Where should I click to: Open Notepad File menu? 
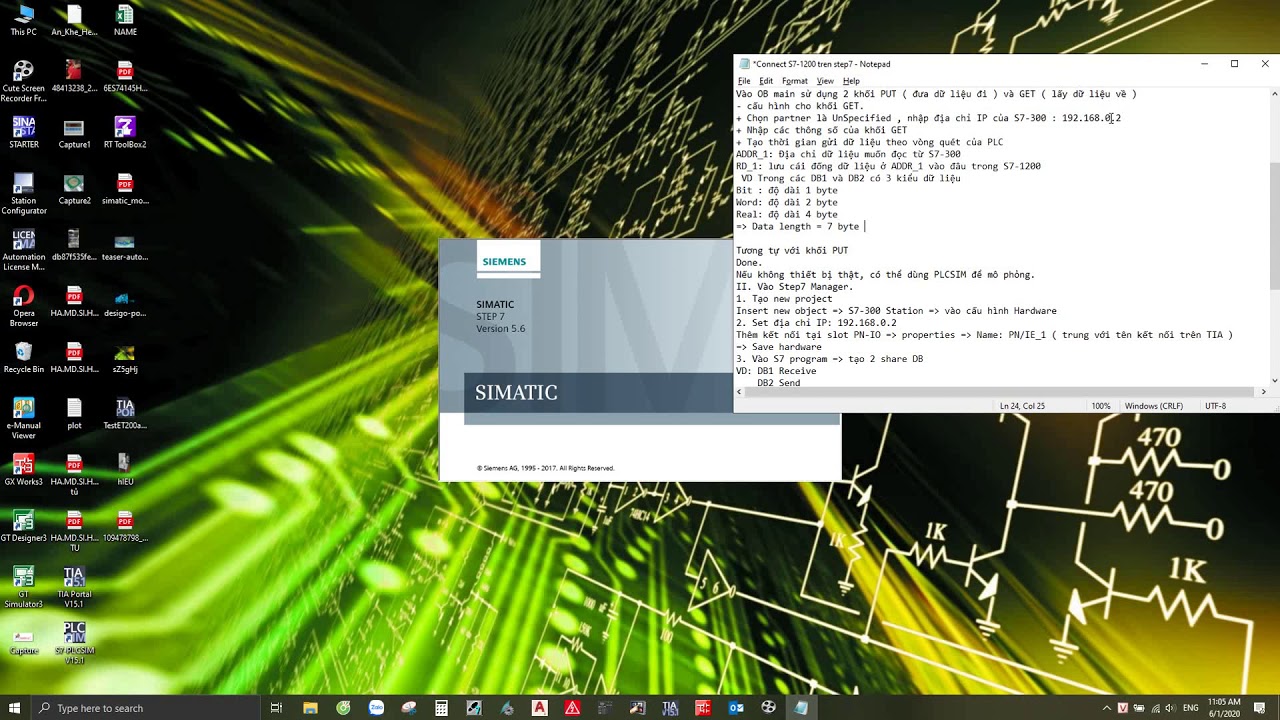pos(744,81)
